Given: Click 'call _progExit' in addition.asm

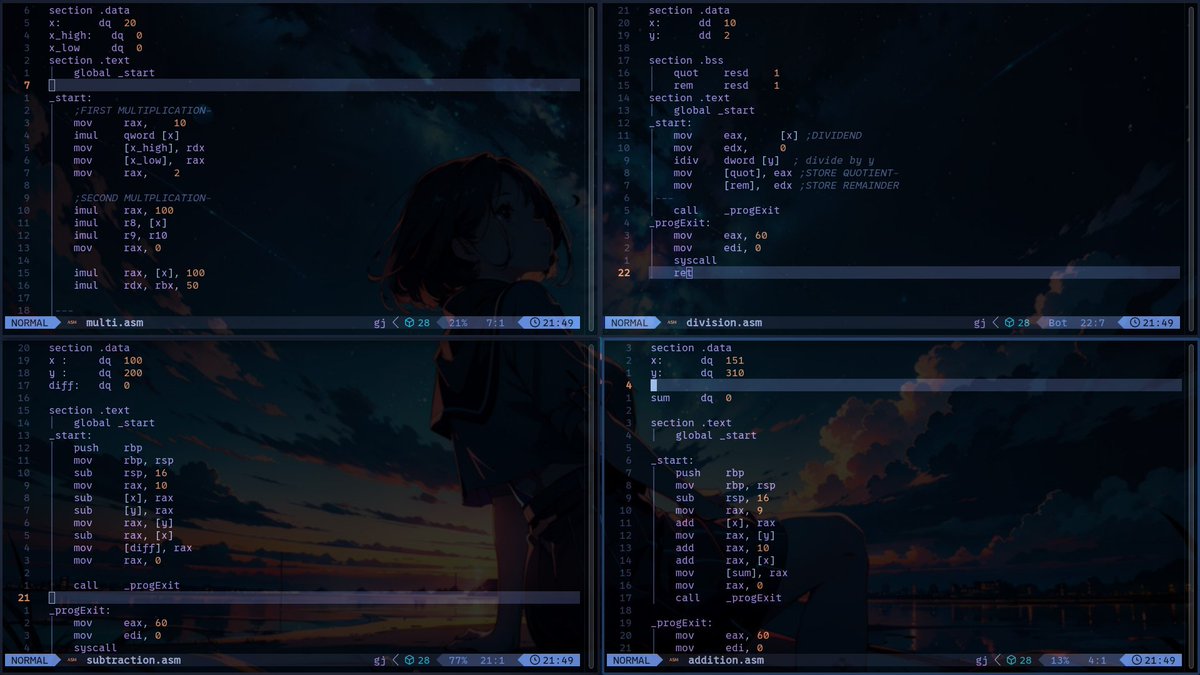Looking at the screenshot, I should coord(729,598).
